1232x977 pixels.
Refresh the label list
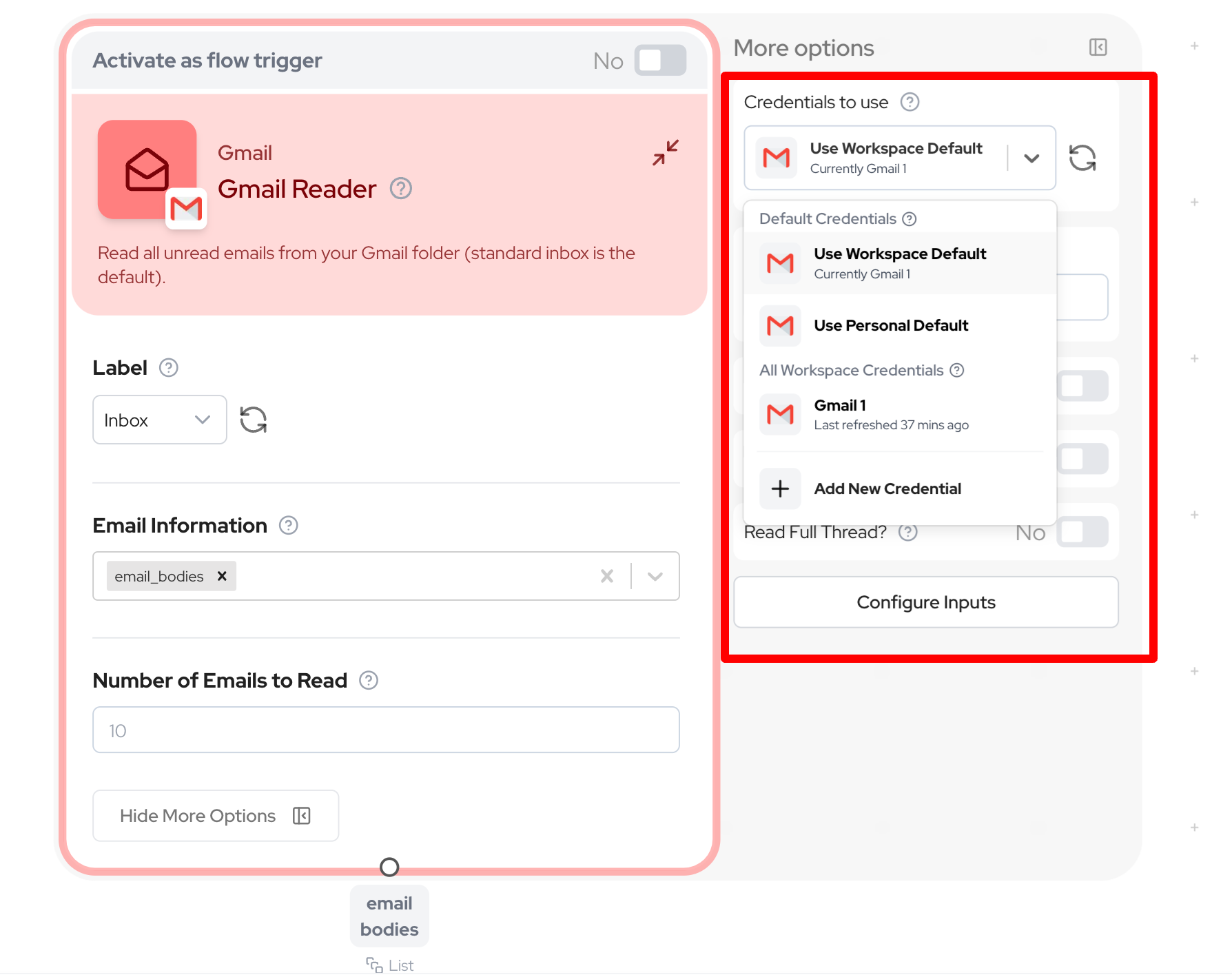(x=254, y=420)
